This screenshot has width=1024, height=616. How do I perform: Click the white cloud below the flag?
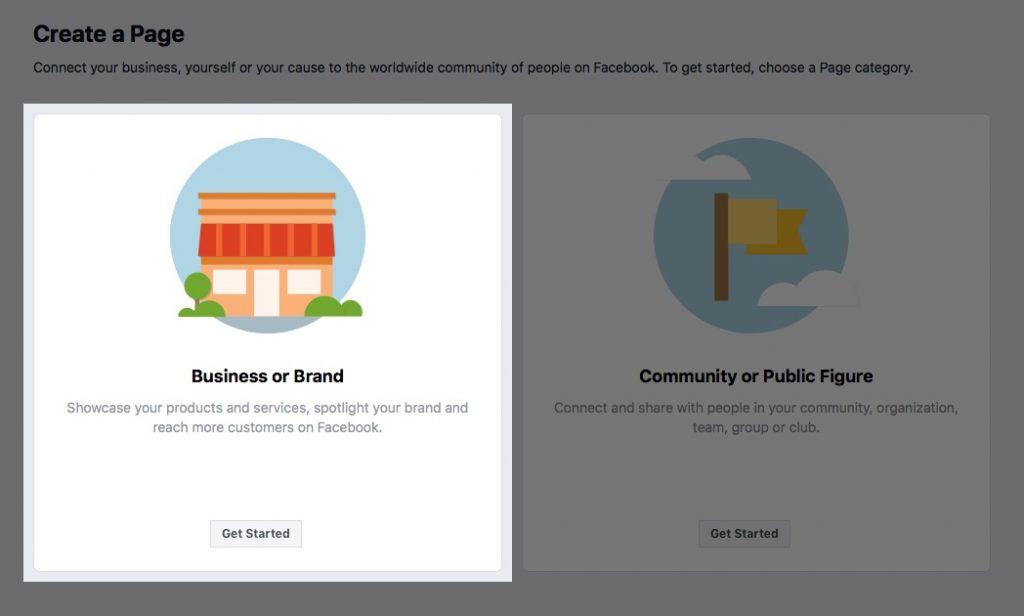tap(807, 289)
